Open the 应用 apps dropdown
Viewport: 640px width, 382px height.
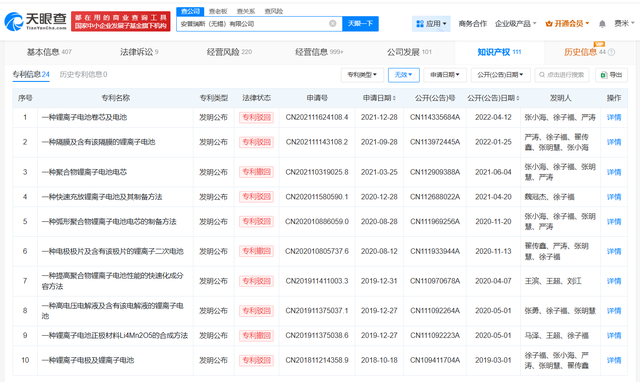(x=431, y=24)
